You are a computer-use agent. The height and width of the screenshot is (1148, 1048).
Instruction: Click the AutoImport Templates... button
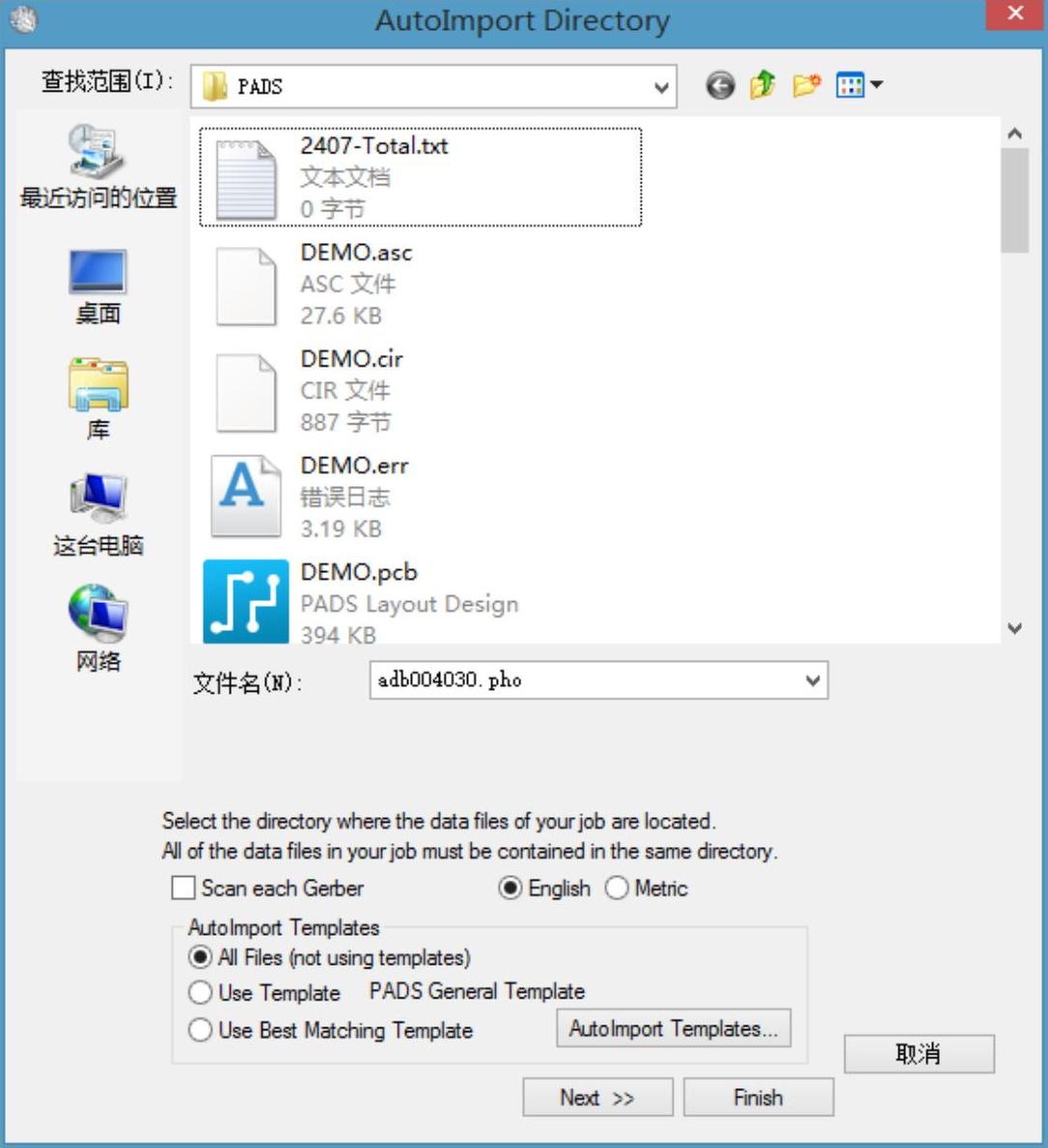click(673, 1028)
